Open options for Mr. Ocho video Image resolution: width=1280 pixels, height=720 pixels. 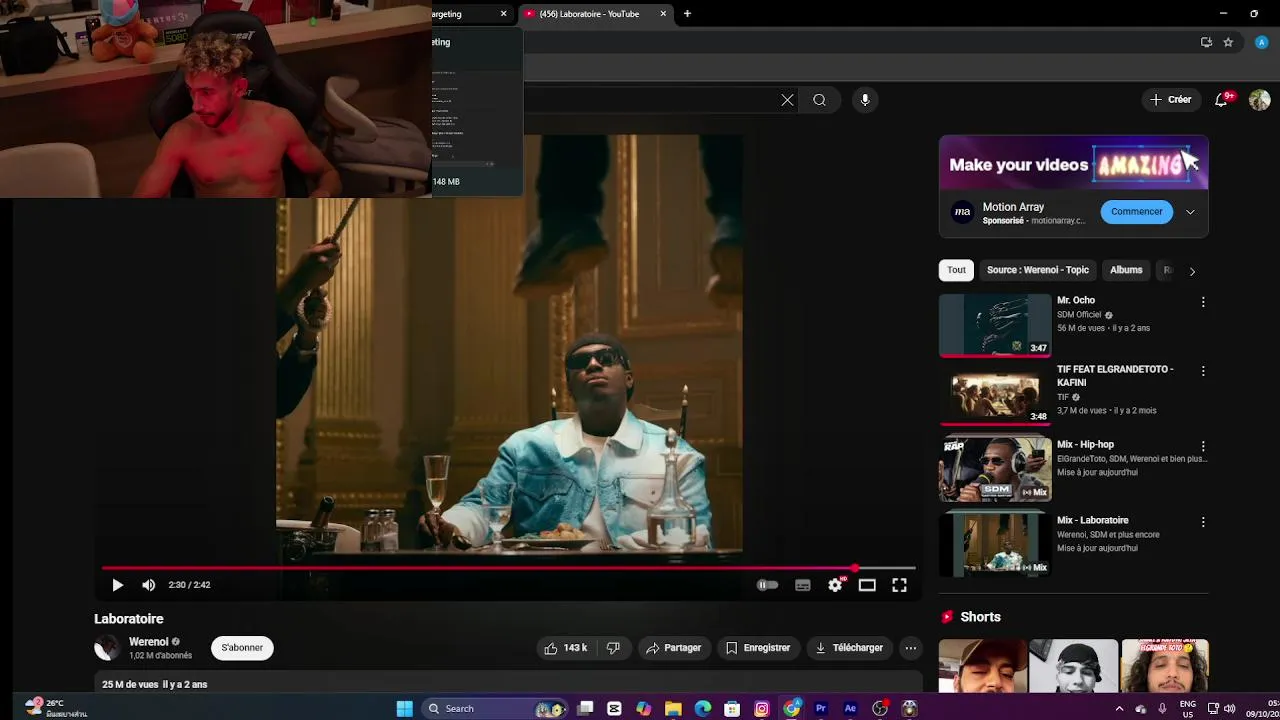(x=1203, y=302)
